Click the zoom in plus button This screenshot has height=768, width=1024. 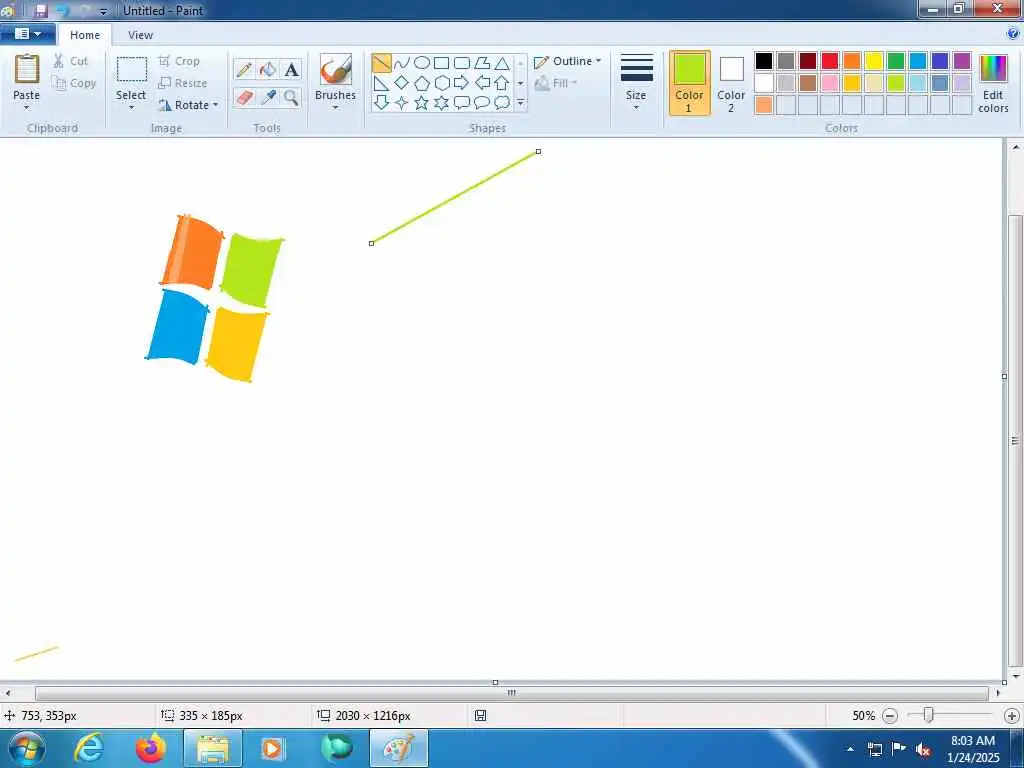click(1012, 716)
